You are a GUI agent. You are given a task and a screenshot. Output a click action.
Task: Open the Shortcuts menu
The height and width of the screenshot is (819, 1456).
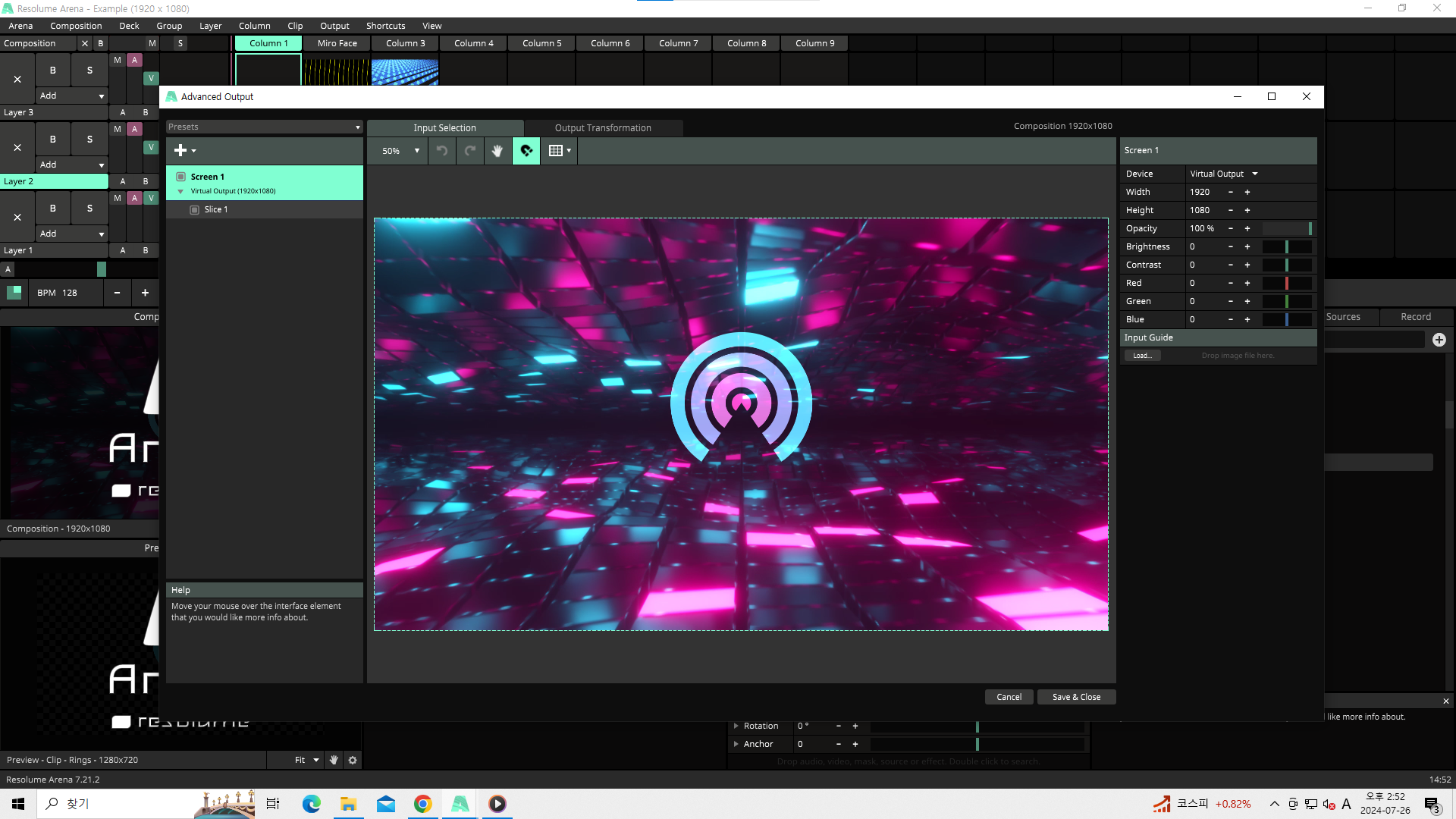click(x=385, y=26)
